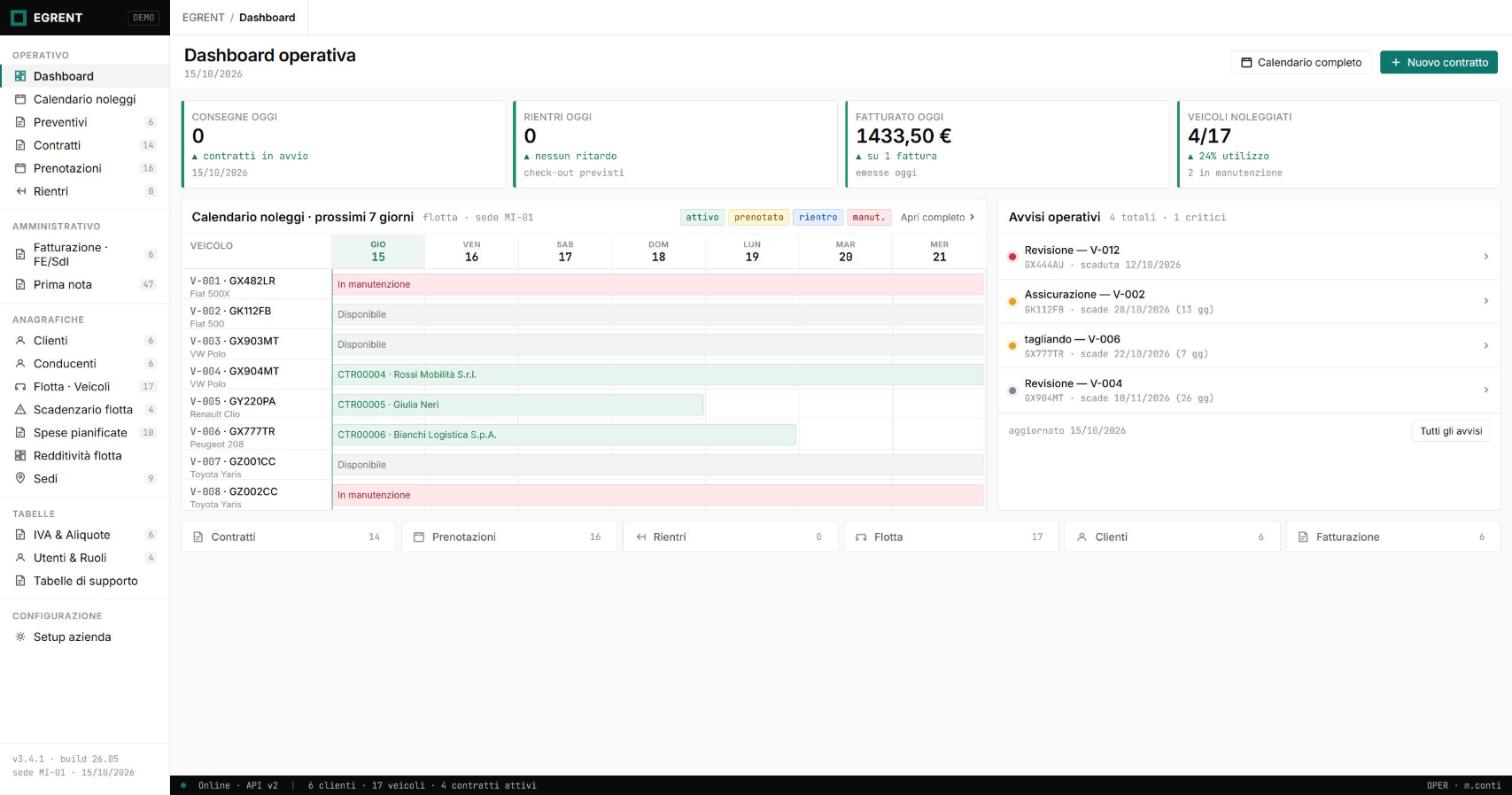Click the Rientri return-arrow icon in sidebar
Screen dimensions: 1512x795
tap(20, 191)
